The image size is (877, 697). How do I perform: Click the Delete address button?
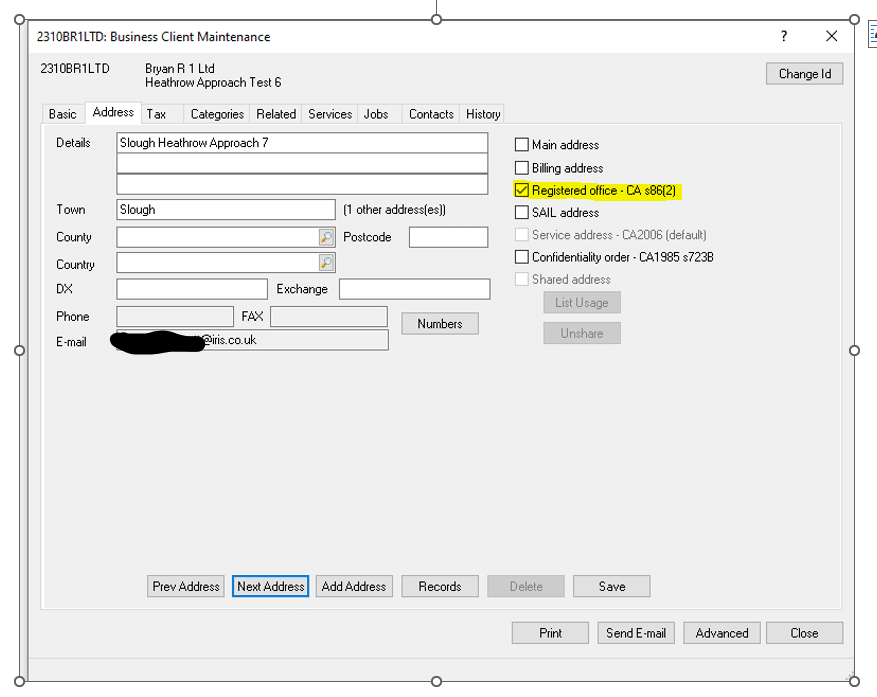point(526,586)
